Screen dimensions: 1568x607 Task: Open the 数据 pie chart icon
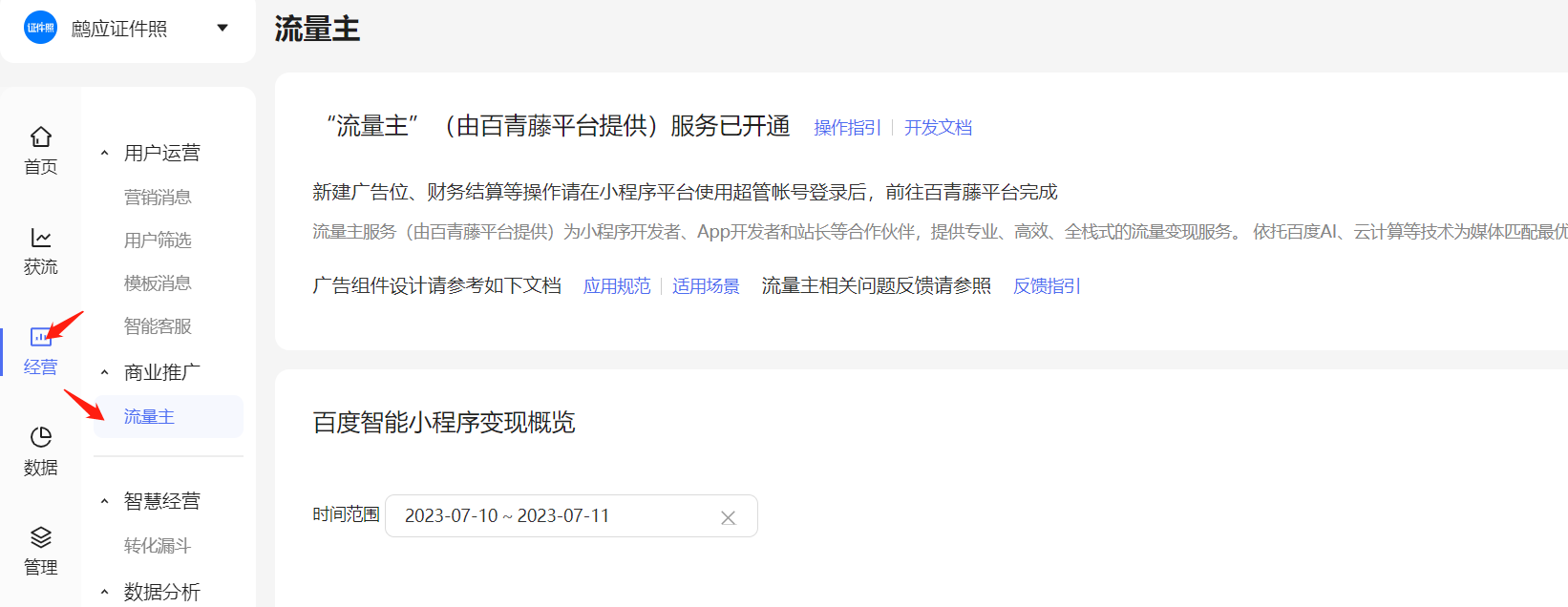[41, 437]
